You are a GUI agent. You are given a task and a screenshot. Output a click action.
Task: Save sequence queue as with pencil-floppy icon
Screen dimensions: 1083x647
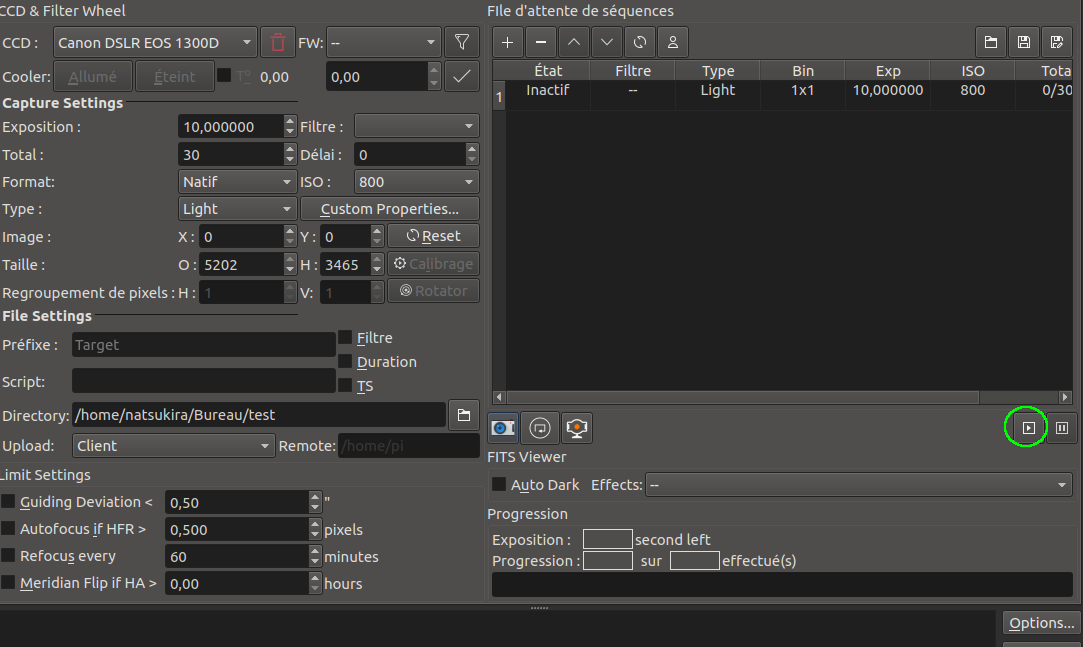[1057, 42]
